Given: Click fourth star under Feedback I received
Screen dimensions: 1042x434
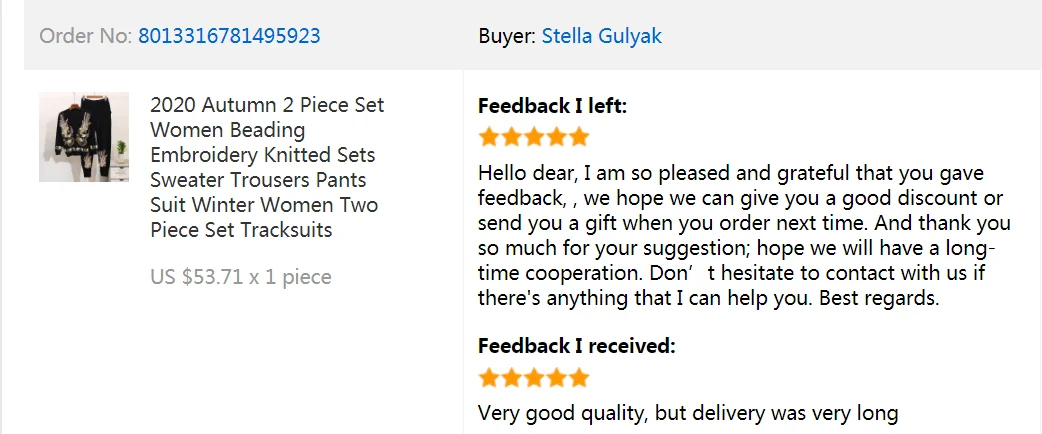Looking at the screenshot, I should pyautogui.click(x=556, y=378).
